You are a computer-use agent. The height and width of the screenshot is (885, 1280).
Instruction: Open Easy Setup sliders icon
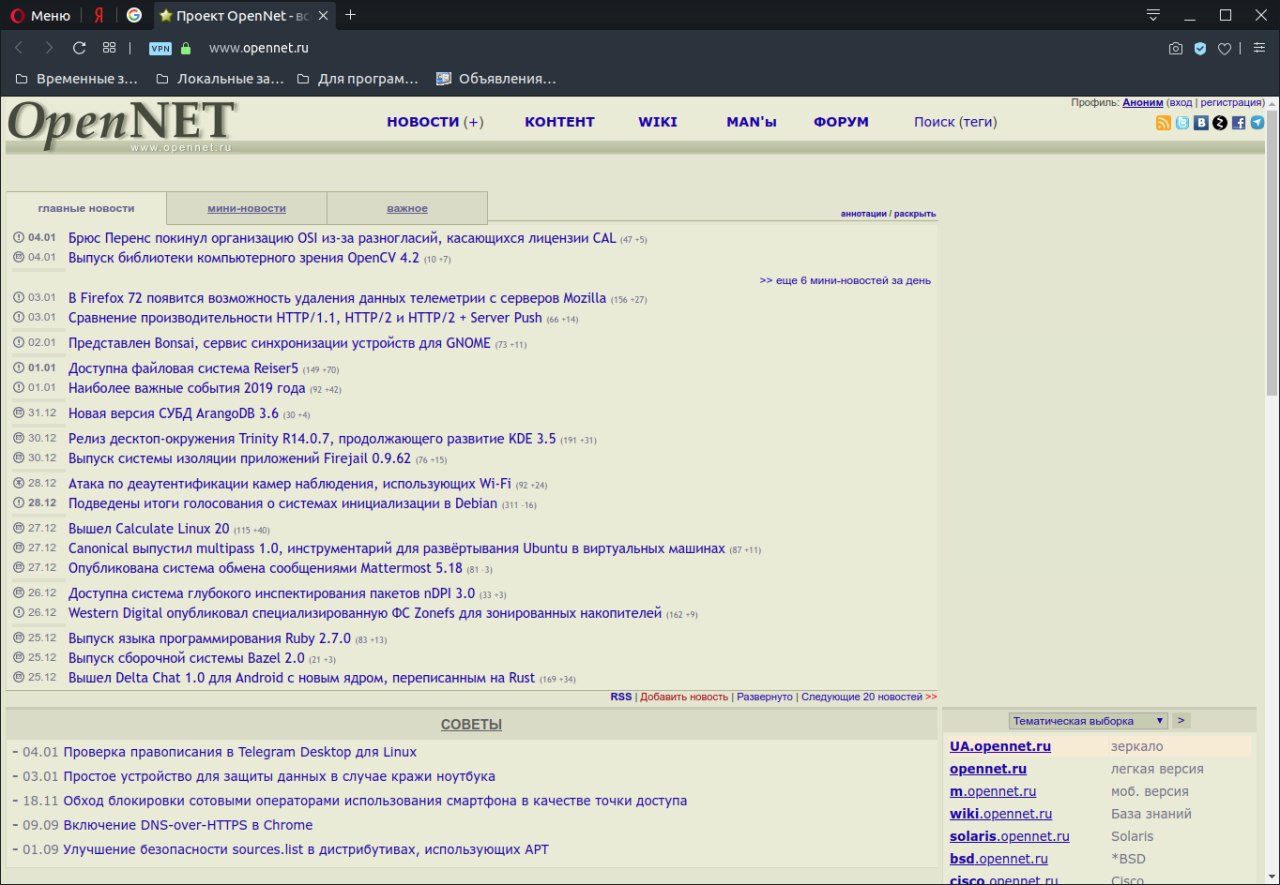coord(1258,48)
